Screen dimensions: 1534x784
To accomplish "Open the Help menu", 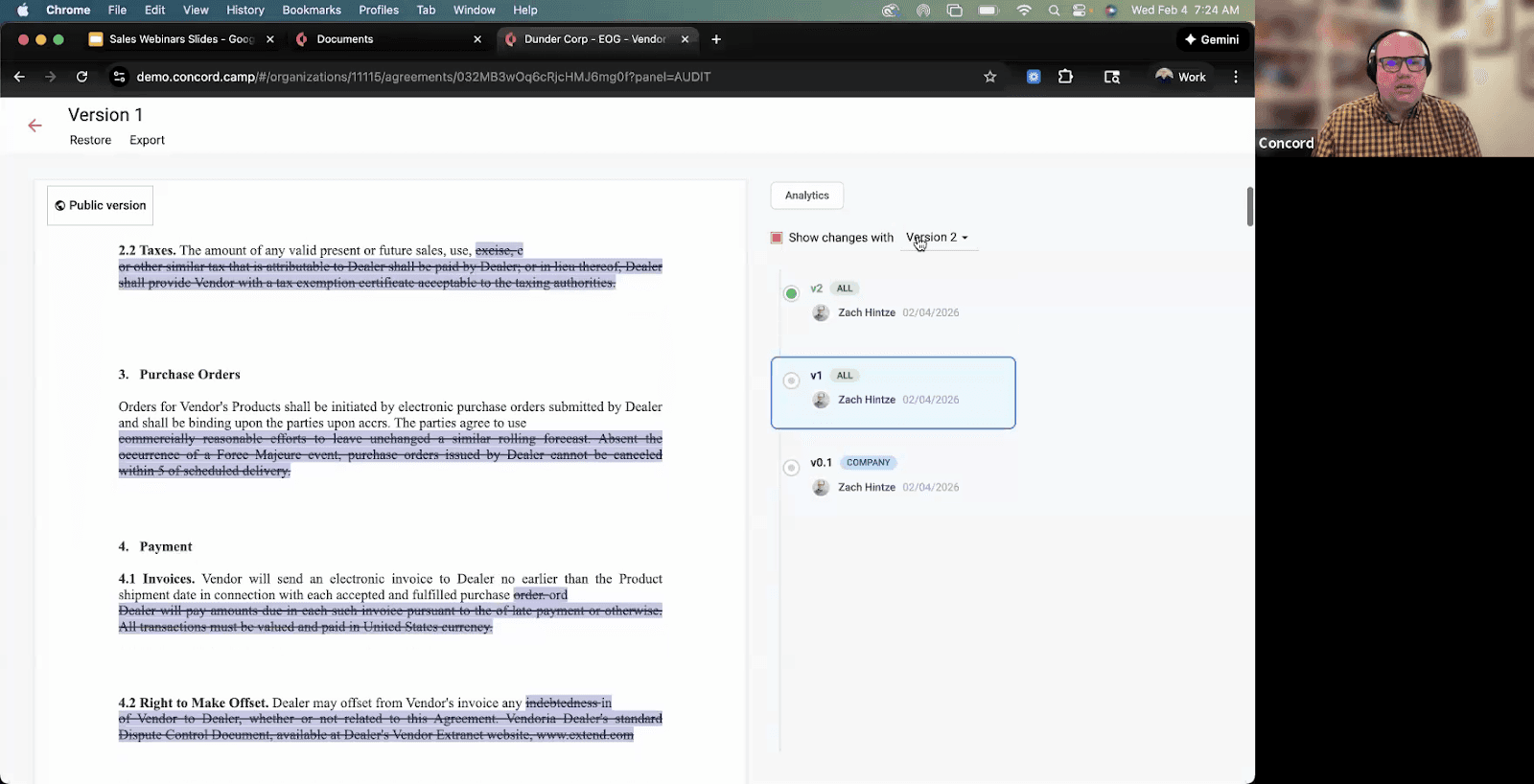I will (525, 10).
